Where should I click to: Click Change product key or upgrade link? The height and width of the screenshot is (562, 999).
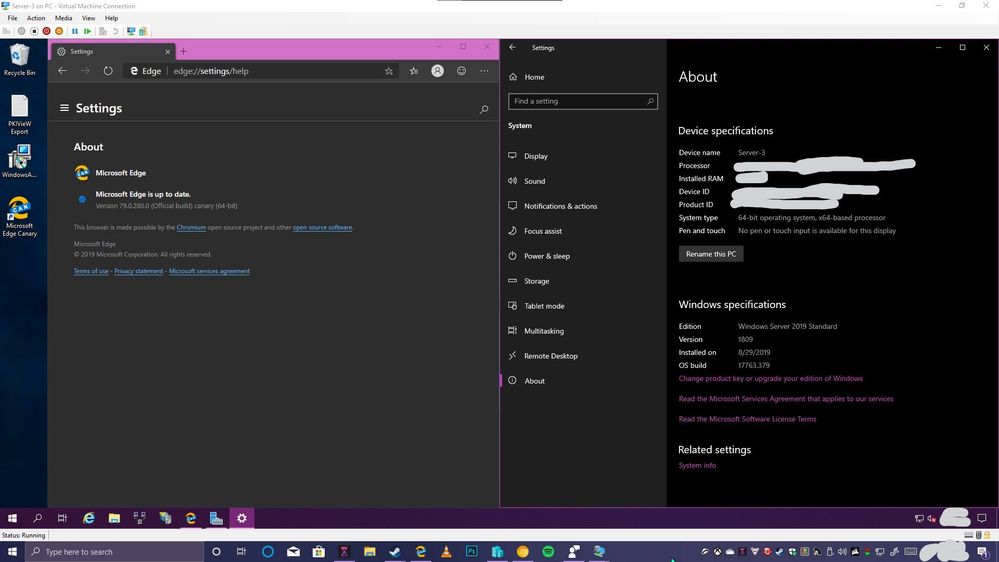[770, 378]
